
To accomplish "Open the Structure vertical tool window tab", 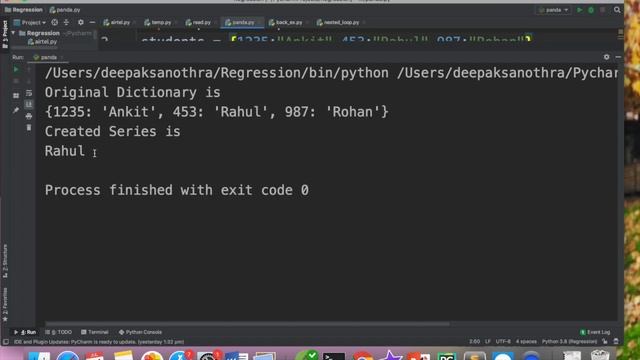I will (5, 261).
